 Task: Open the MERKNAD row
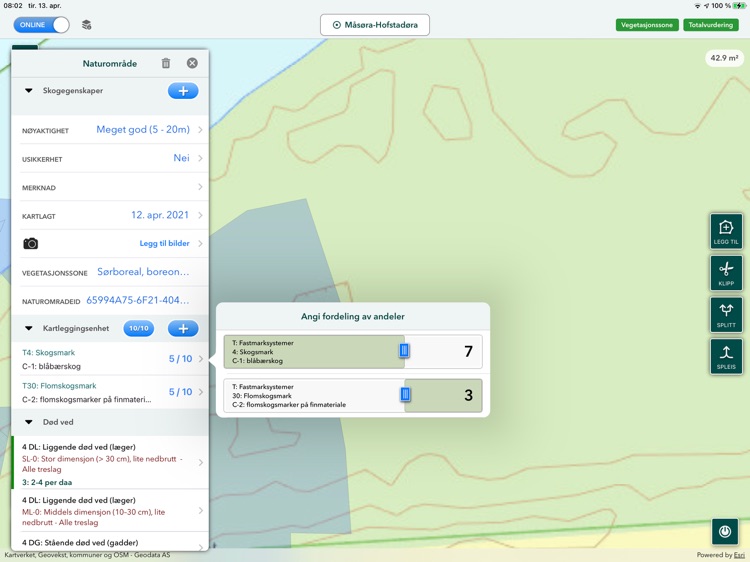click(110, 187)
